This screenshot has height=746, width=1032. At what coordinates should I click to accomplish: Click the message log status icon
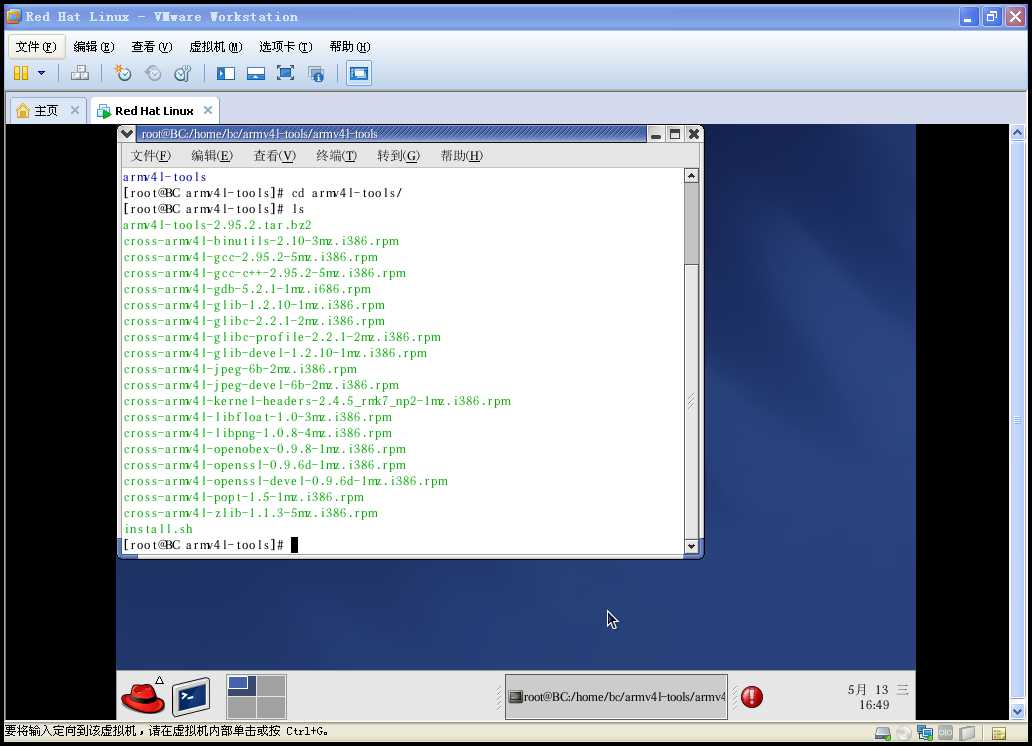tap(998, 733)
